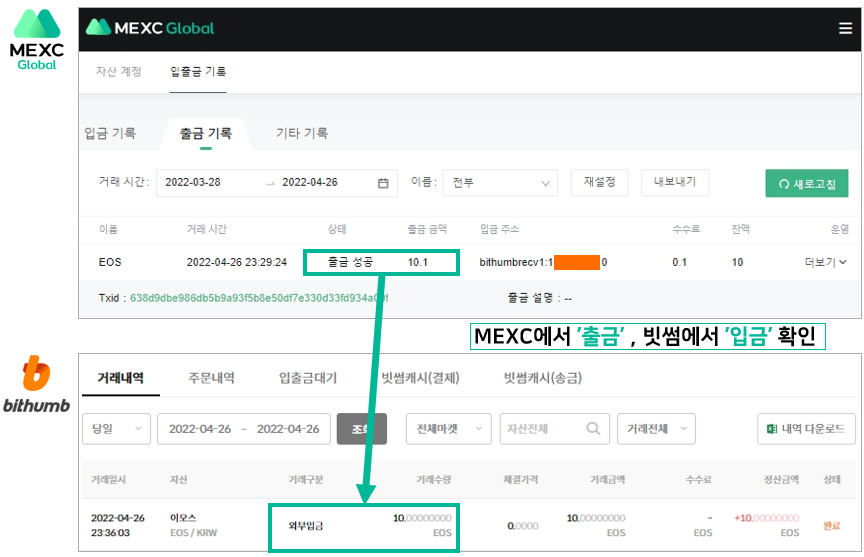
Task: Click the MEXC Global header logo
Action: coord(150,28)
